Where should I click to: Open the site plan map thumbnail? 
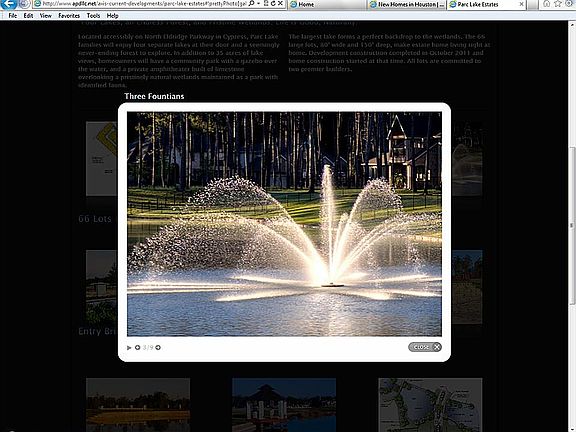[x=430, y=405]
